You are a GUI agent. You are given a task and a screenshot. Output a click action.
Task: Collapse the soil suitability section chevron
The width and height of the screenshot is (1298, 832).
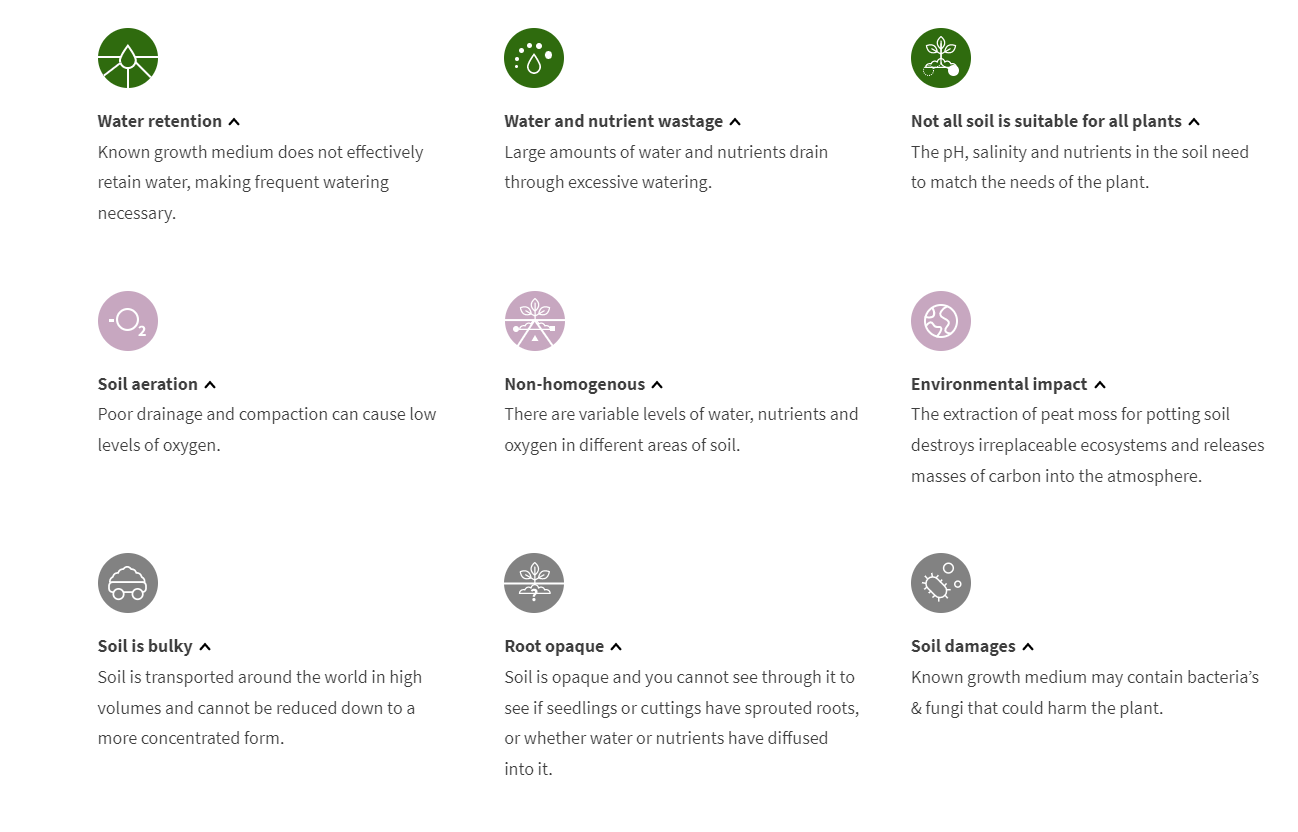(1194, 122)
